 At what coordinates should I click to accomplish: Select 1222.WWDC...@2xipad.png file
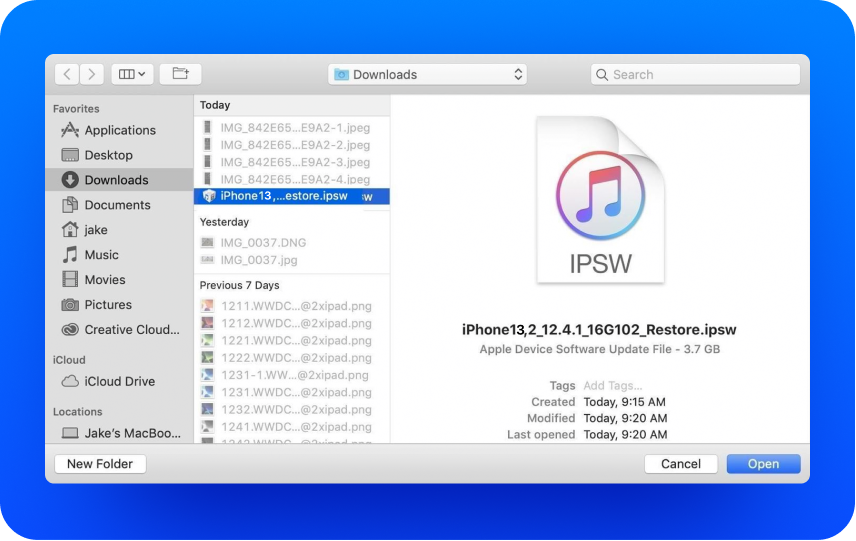(x=292, y=358)
